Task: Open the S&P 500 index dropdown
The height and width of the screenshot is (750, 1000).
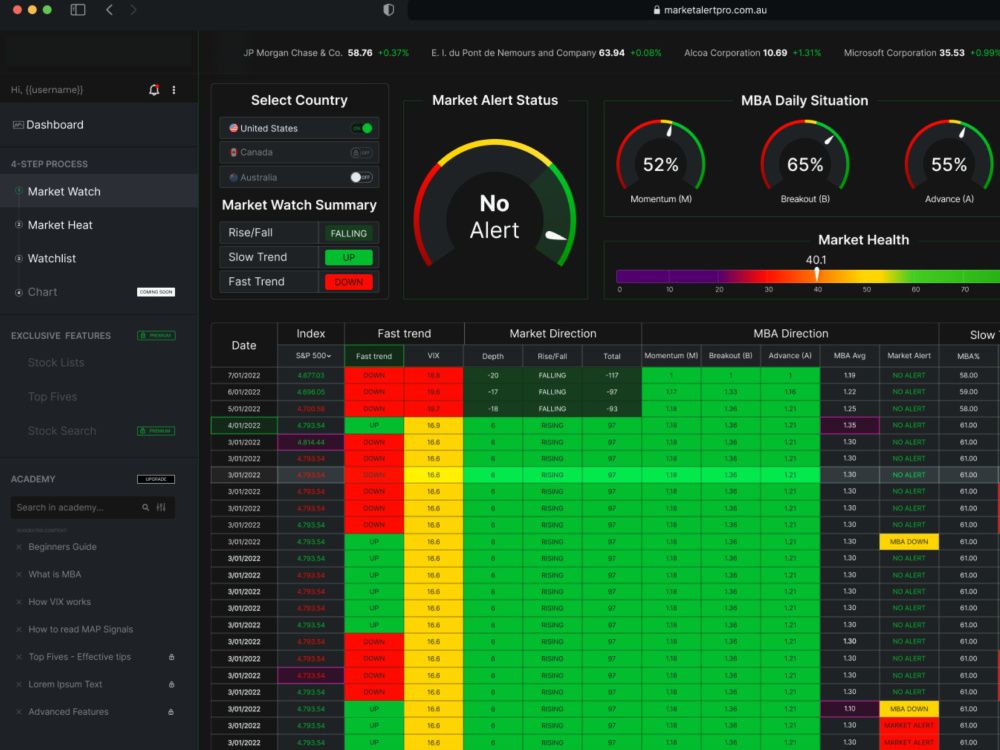Action: (312, 356)
